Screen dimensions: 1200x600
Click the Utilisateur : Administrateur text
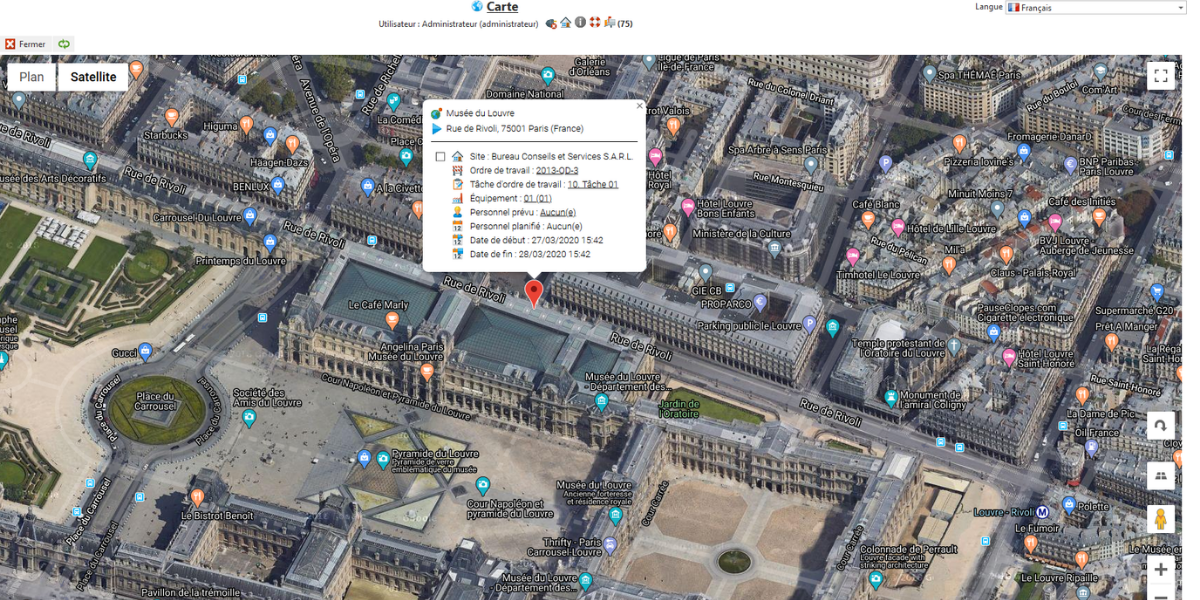coord(459,23)
